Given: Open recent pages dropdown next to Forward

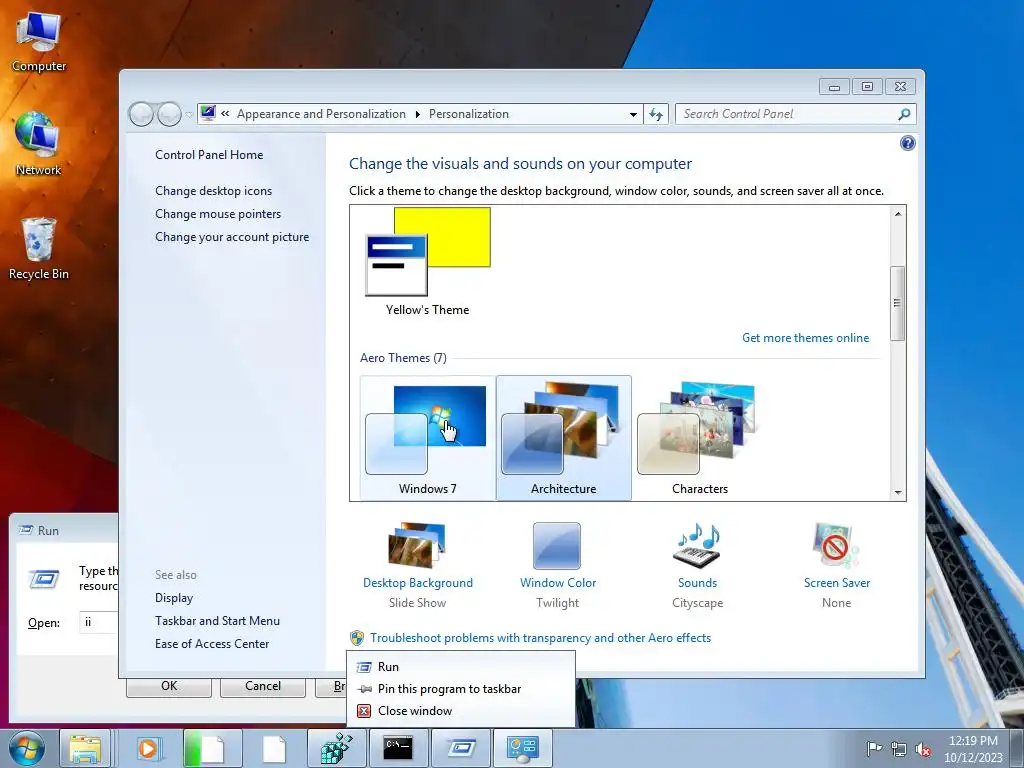Looking at the screenshot, I should (189, 115).
